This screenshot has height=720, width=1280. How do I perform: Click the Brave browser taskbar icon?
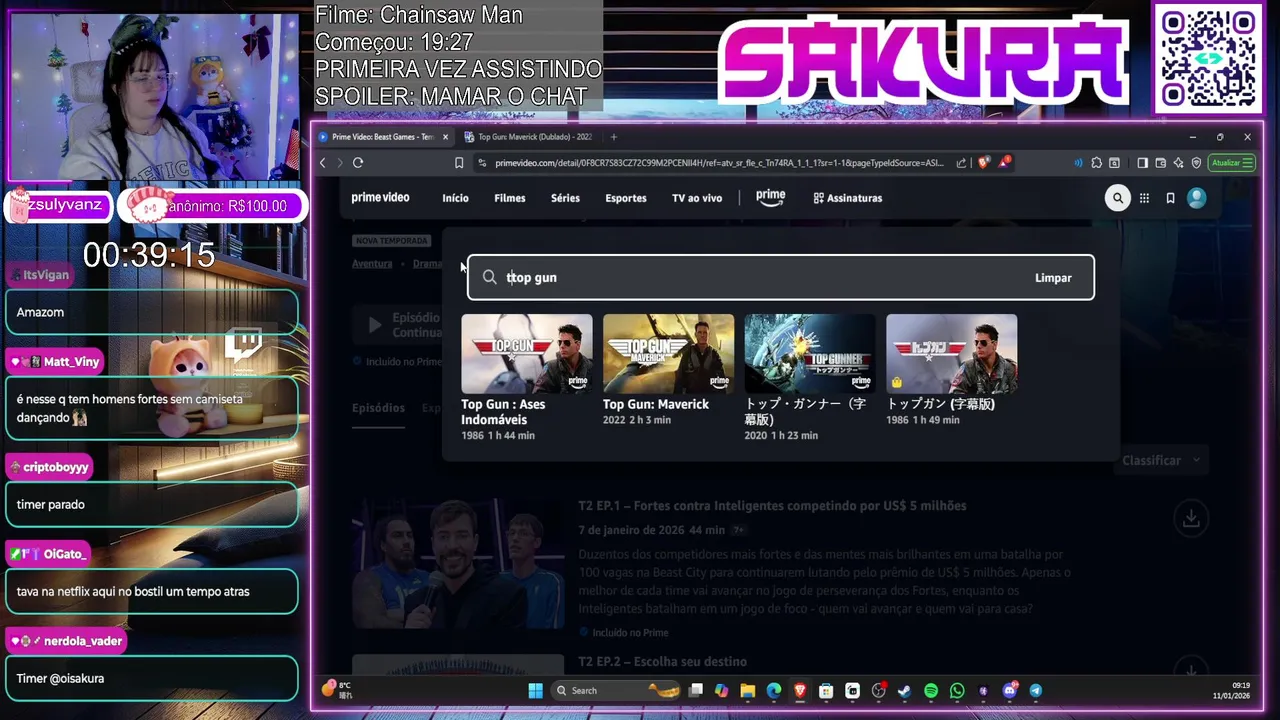[800, 690]
